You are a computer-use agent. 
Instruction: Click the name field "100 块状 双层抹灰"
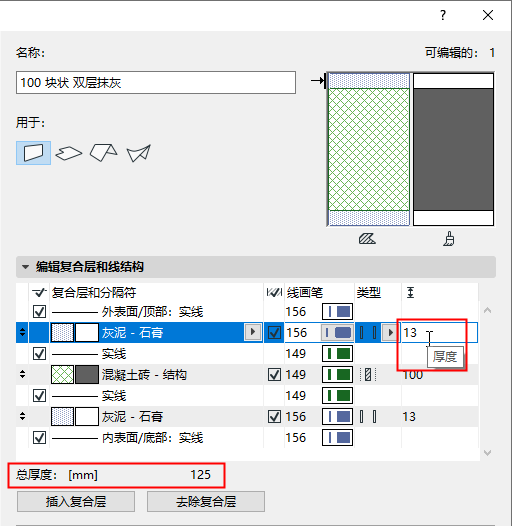click(x=156, y=83)
